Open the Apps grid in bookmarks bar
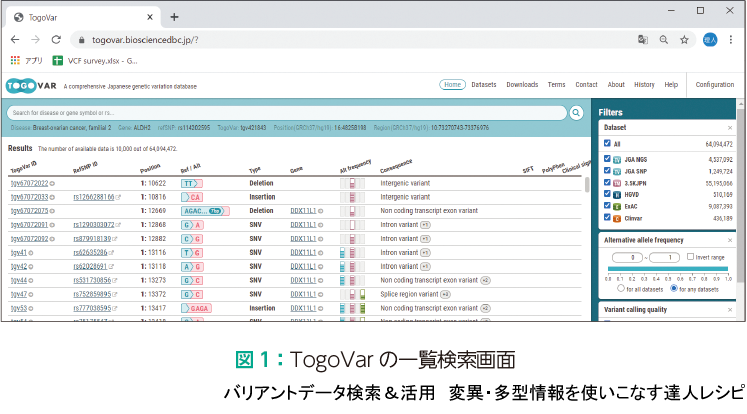 coord(16,60)
